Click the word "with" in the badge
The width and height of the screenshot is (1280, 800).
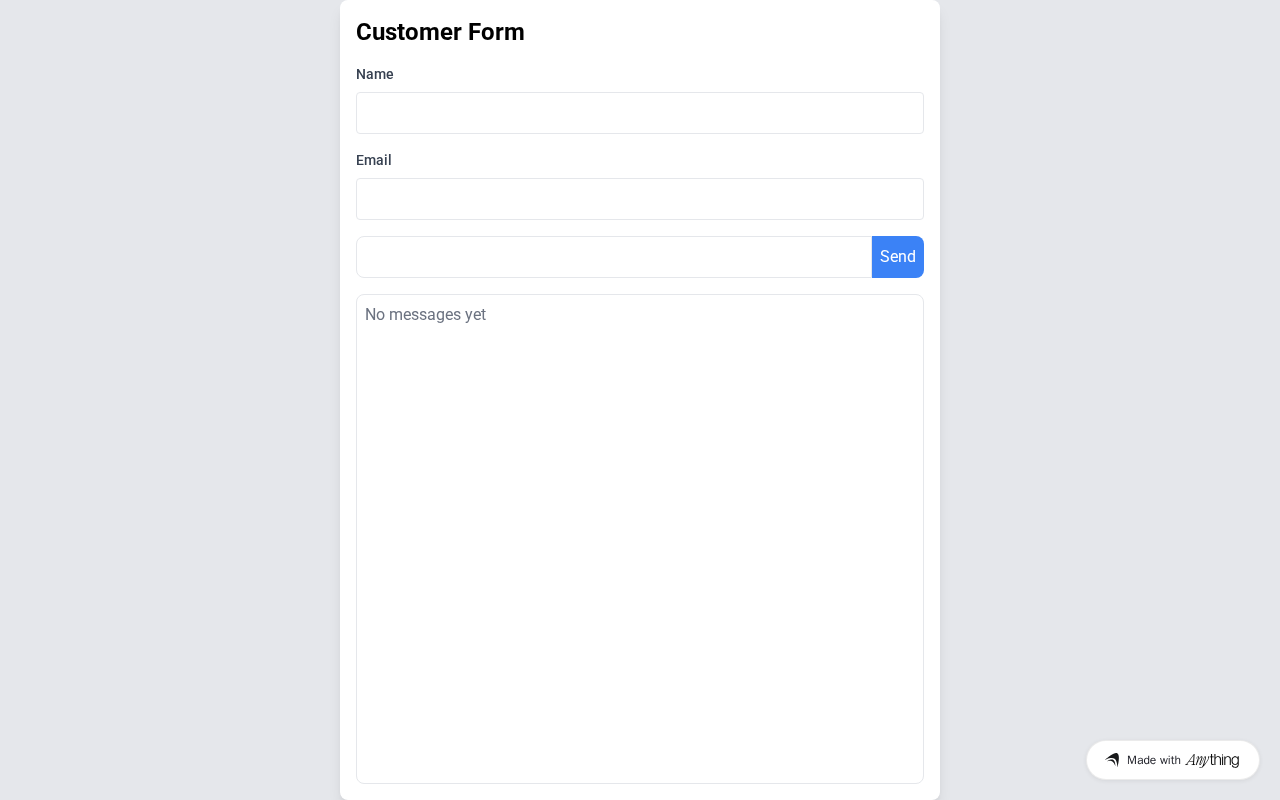tap(1170, 760)
